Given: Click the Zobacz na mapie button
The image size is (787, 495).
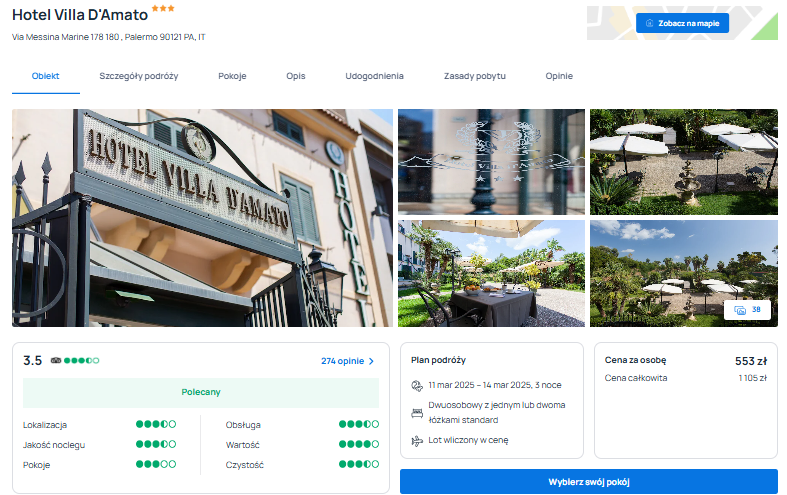Looking at the screenshot, I should pyautogui.click(x=683, y=23).
